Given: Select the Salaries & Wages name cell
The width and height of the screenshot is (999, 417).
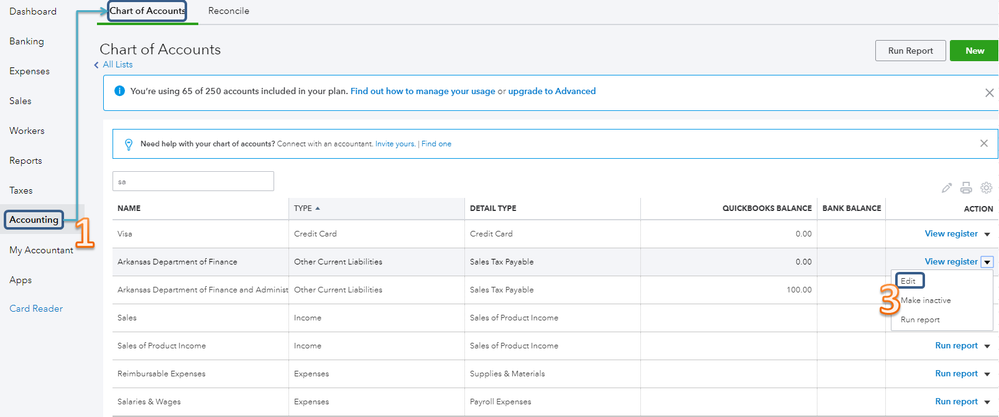Looking at the screenshot, I should pos(148,402).
